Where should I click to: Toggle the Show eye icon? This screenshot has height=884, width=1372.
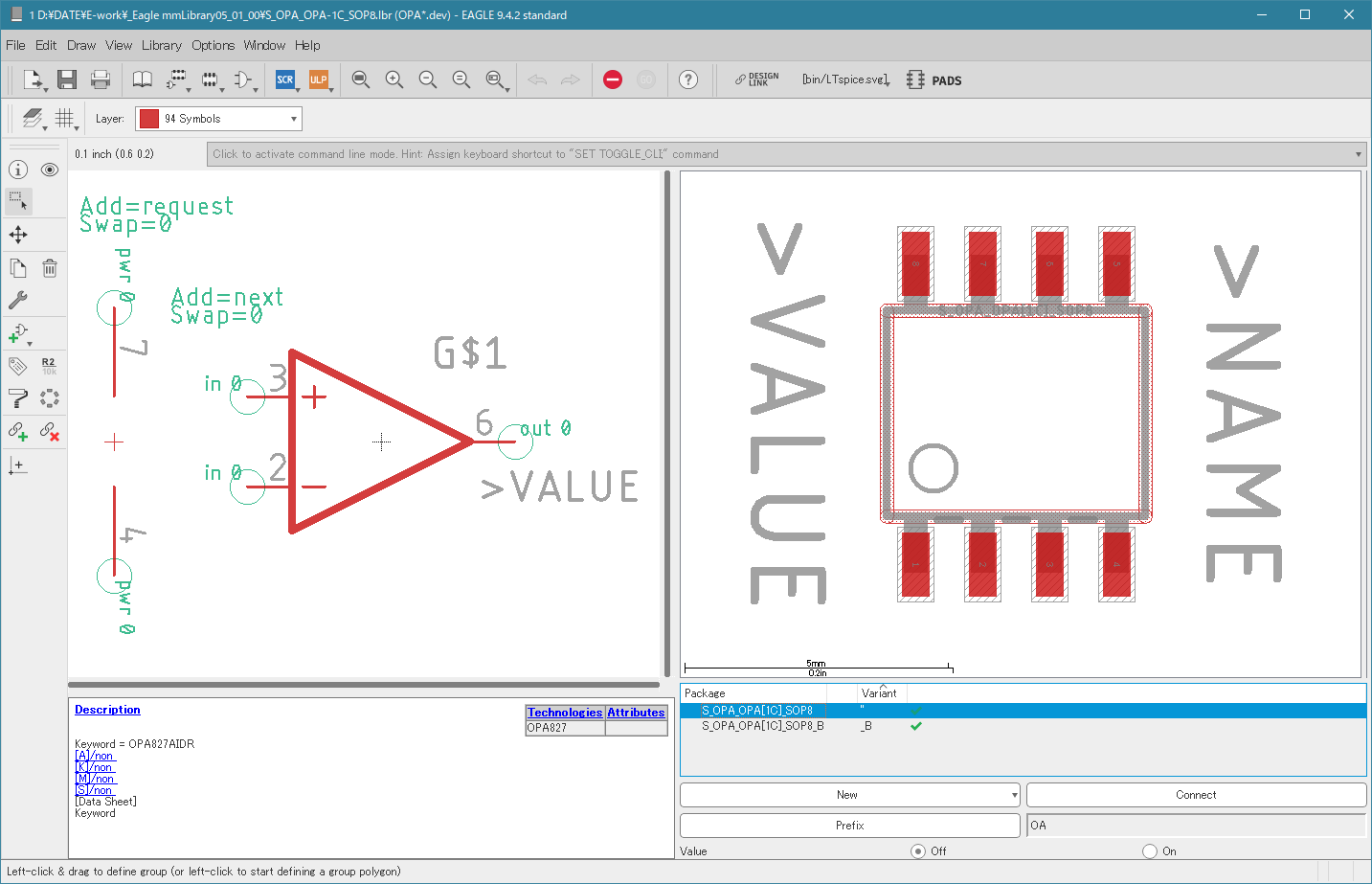tap(50, 170)
